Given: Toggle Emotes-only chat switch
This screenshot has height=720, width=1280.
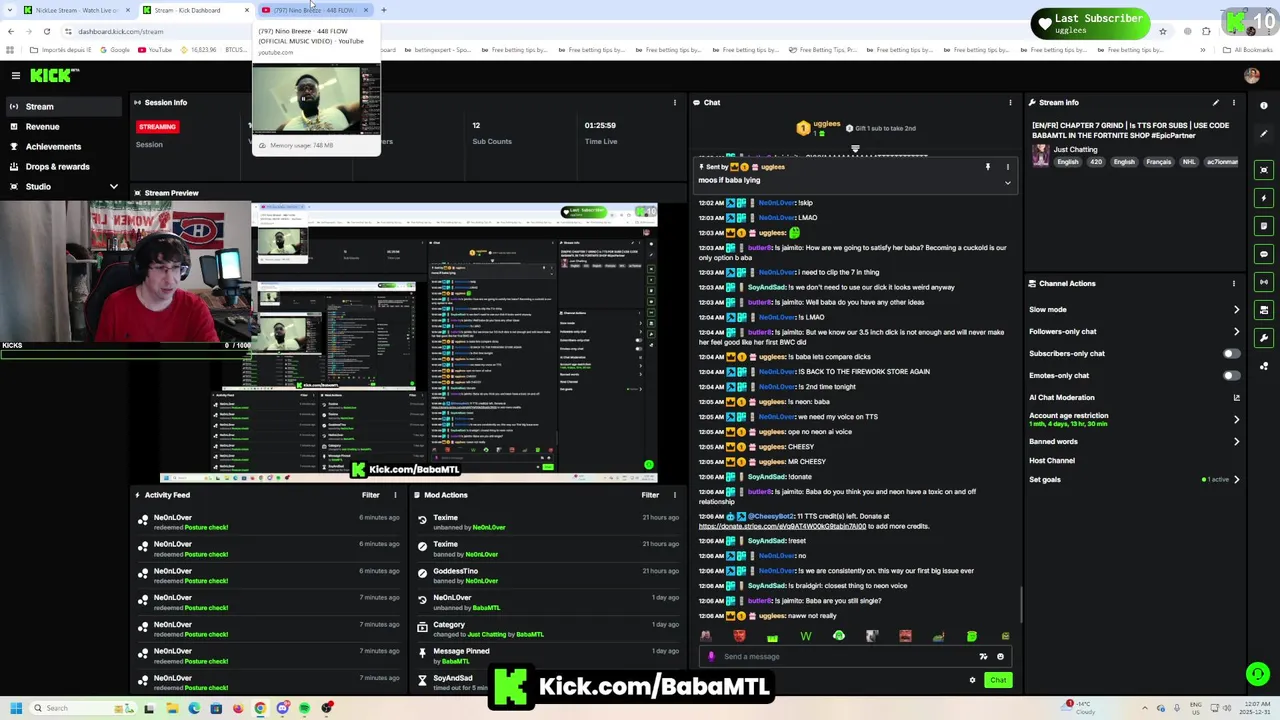Looking at the screenshot, I should (x=1231, y=375).
